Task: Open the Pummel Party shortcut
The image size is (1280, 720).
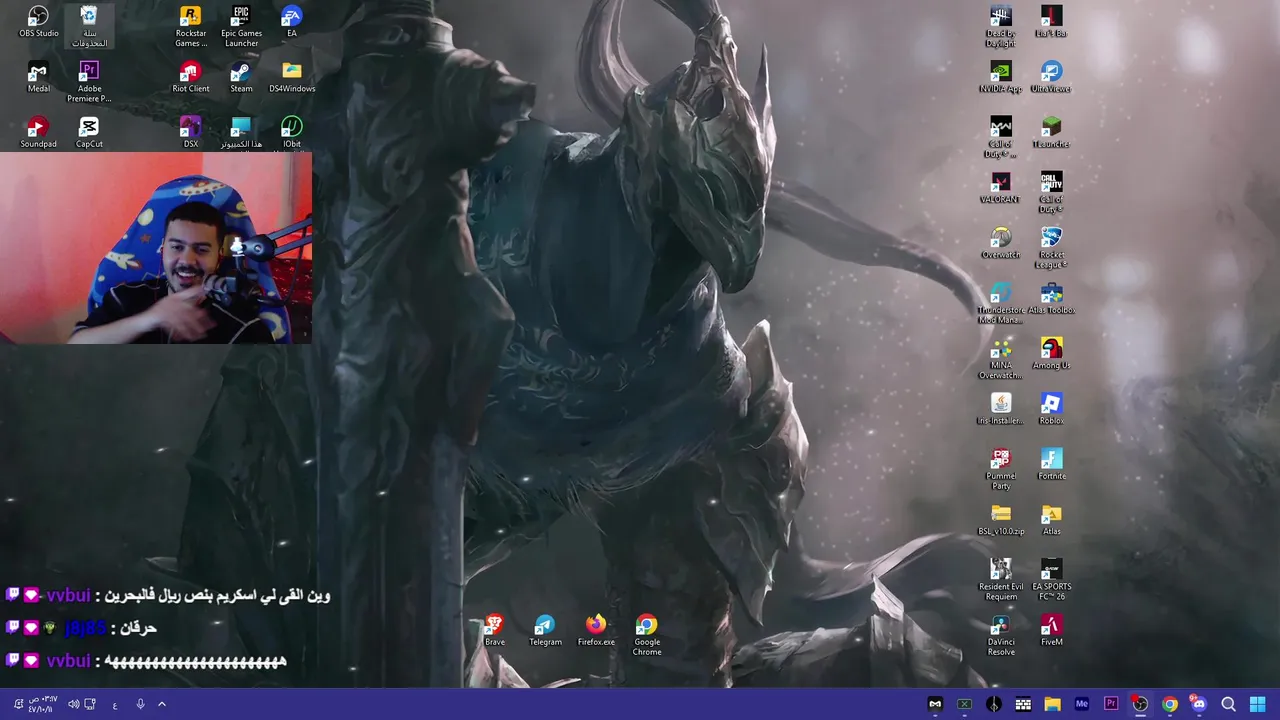Action: click(x=1000, y=469)
